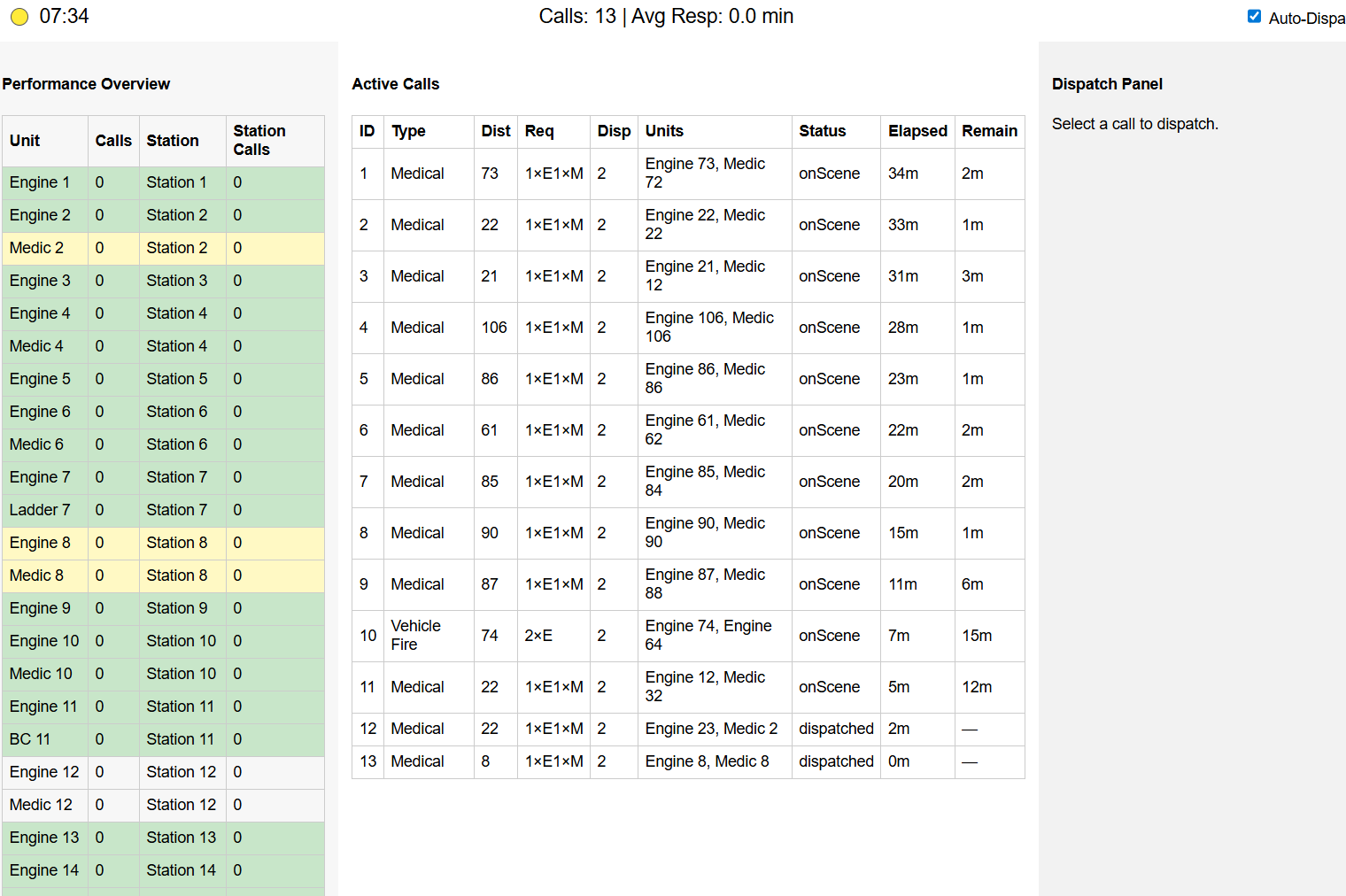The image size is (1346, 896).
Task: Click the yellow status indicator circle
Action: 19,17
